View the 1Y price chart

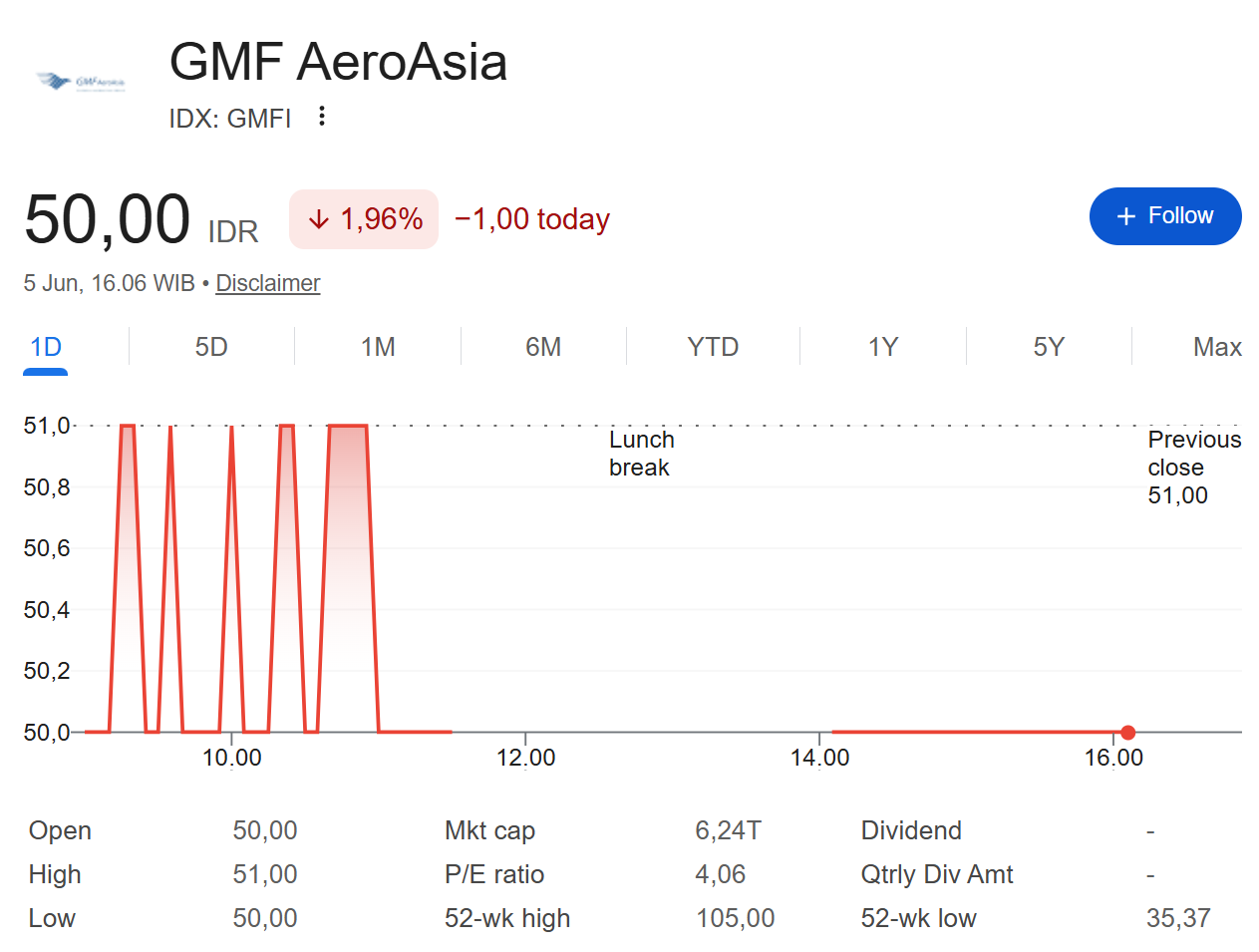pyautogui.click(x=883, y=347)
